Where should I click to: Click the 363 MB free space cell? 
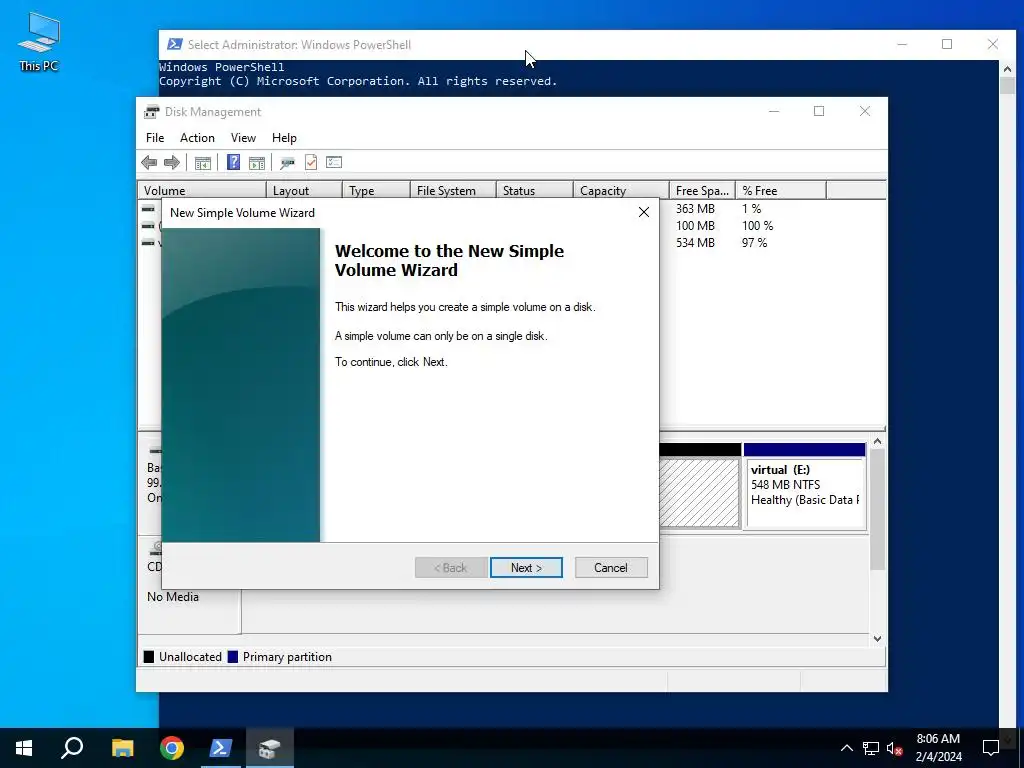[696, 208]
